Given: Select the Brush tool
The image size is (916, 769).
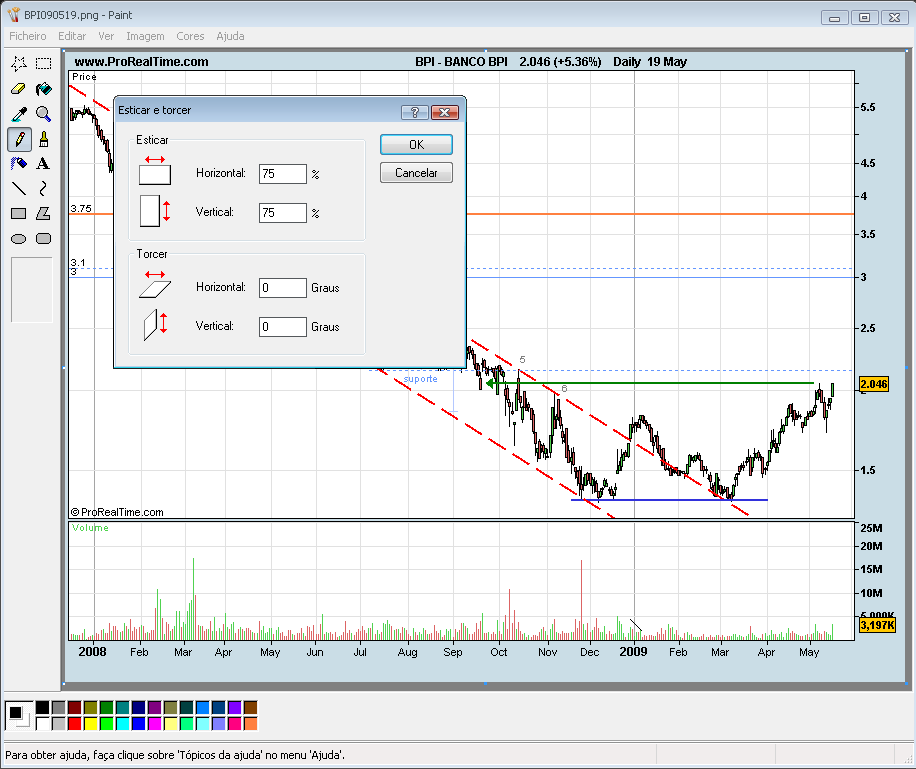Looking at the screenshot, I should [43, 139].
